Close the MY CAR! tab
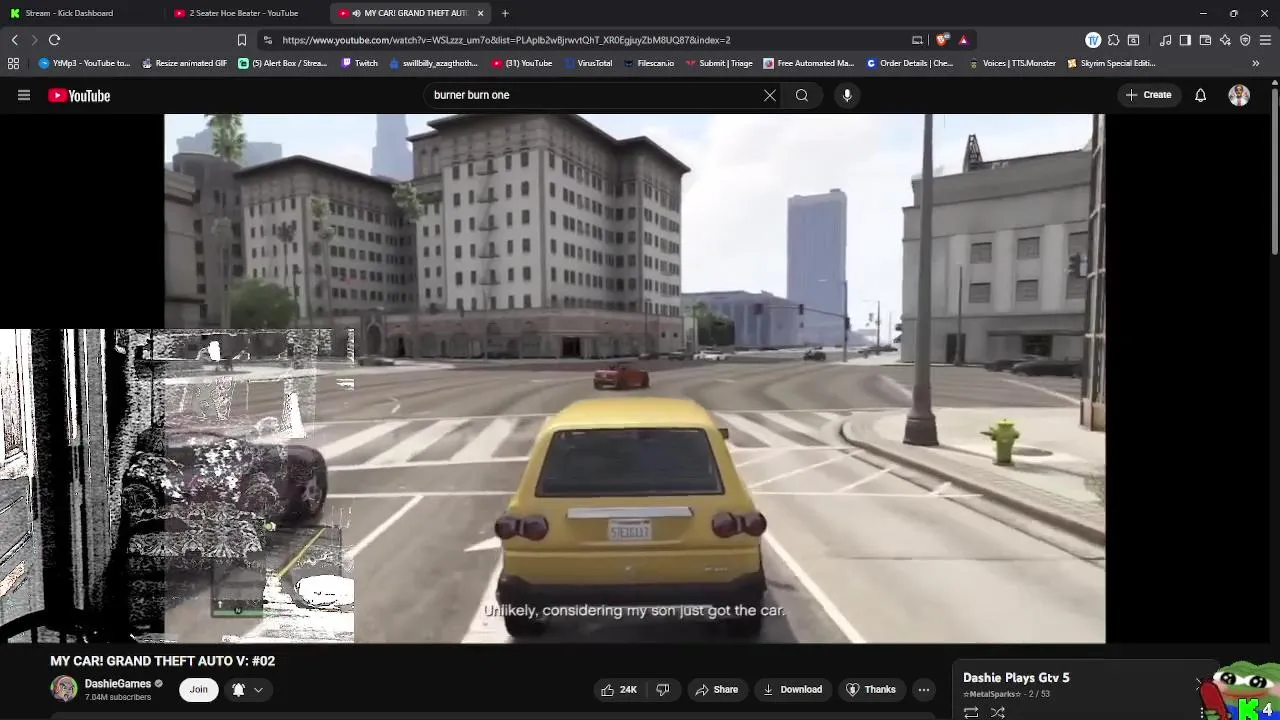Viewport: 1280px width, 720px height. [x=481, y=13]
